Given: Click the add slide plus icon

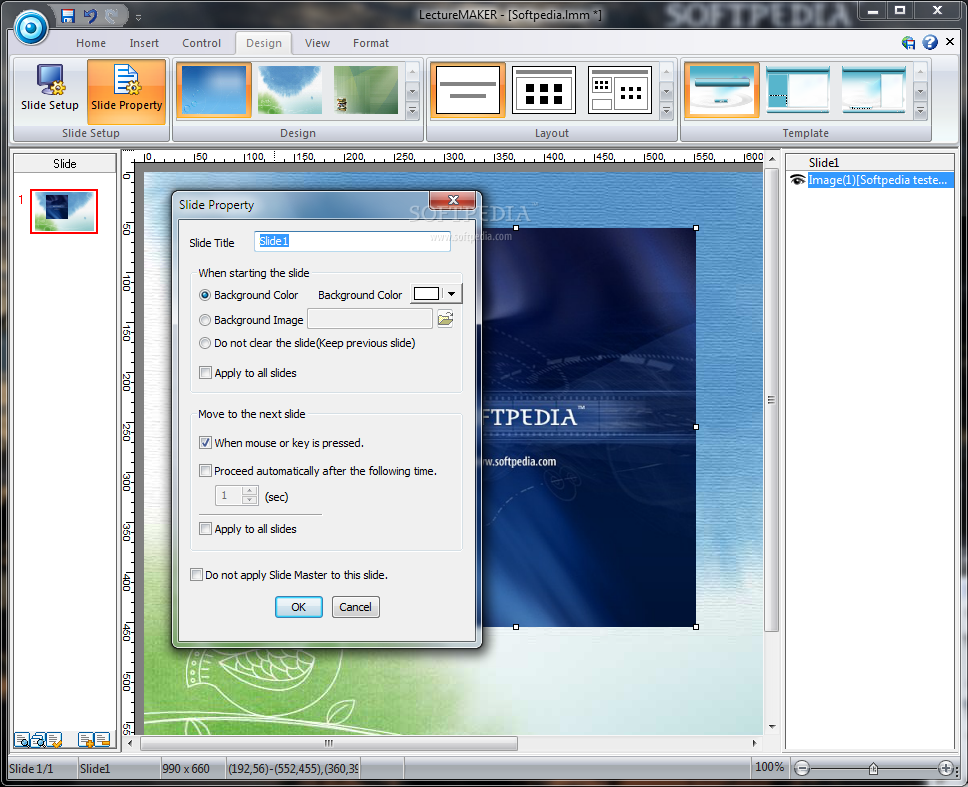Looking at the screenshot, I should [x=86, y=739].
